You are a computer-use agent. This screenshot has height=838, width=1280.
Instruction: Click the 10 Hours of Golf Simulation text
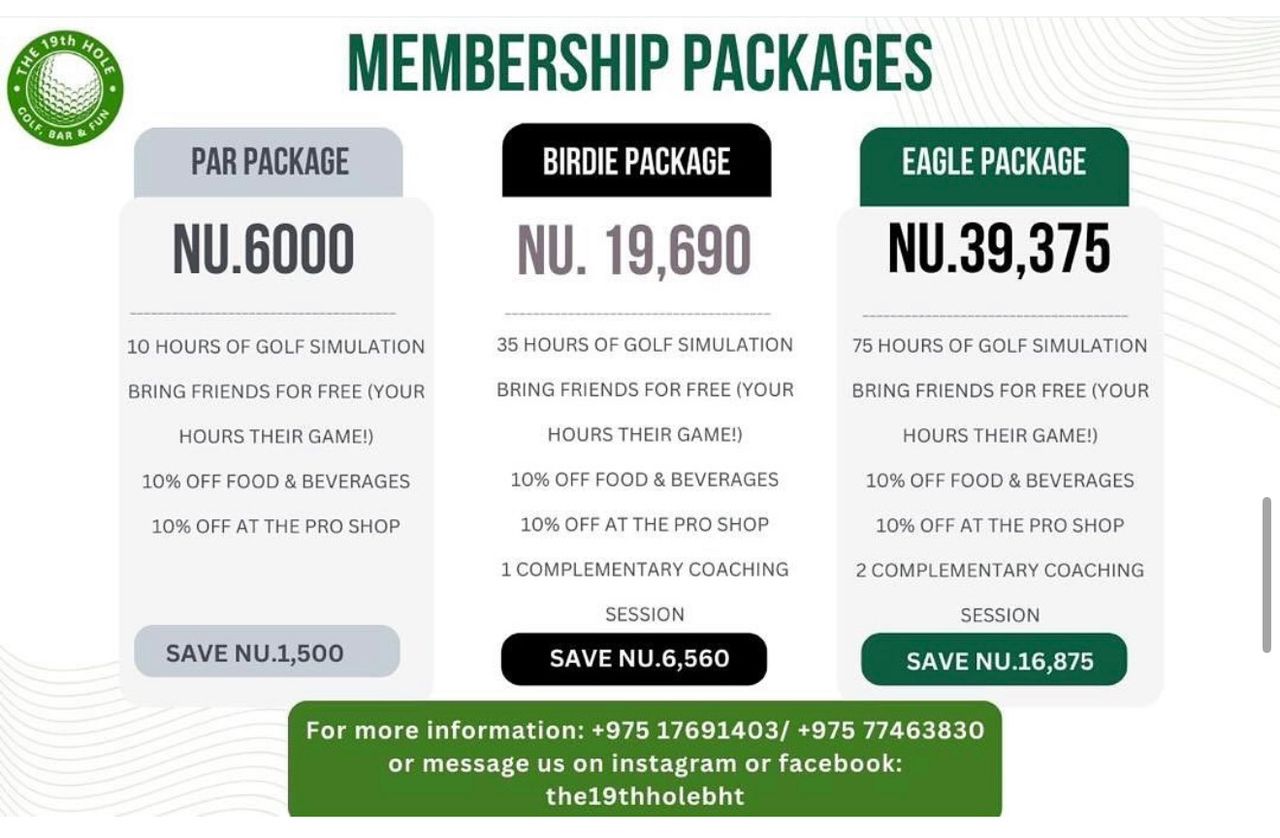(x=276, y=347)
